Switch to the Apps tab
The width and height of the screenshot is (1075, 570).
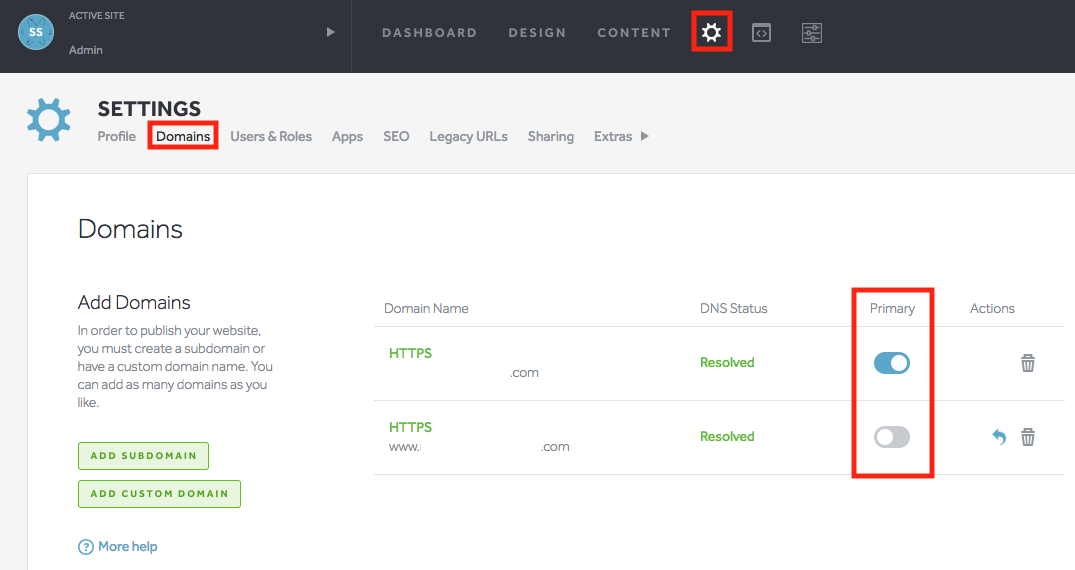(348, 136)
